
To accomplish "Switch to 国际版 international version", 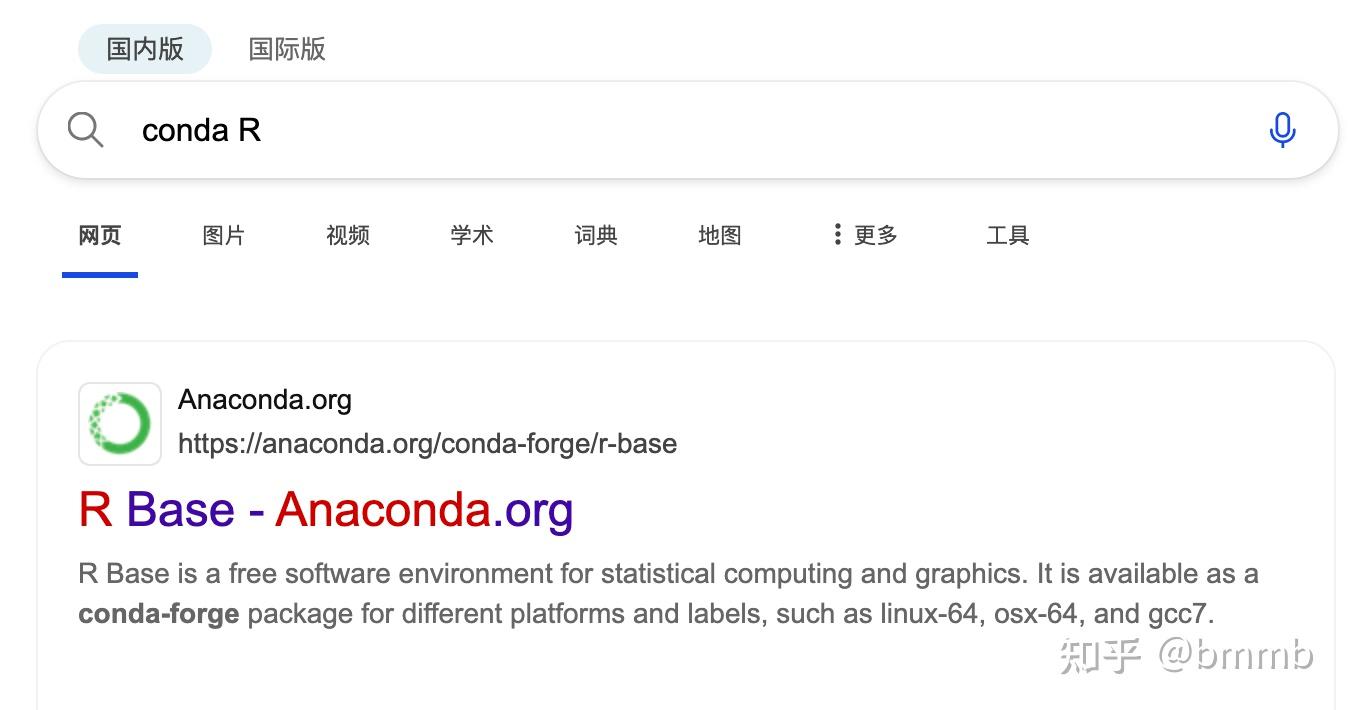I will tap(287, 49).
